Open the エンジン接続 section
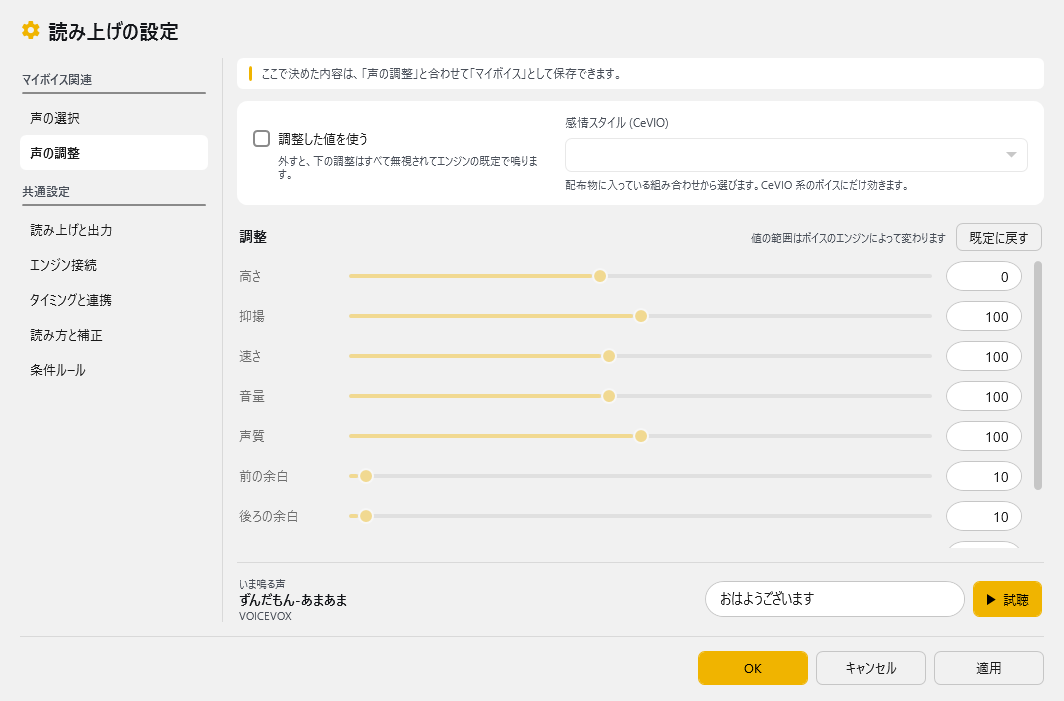Screen dimensions: 1064x701 pyautogui.click(x=113, y=265)
